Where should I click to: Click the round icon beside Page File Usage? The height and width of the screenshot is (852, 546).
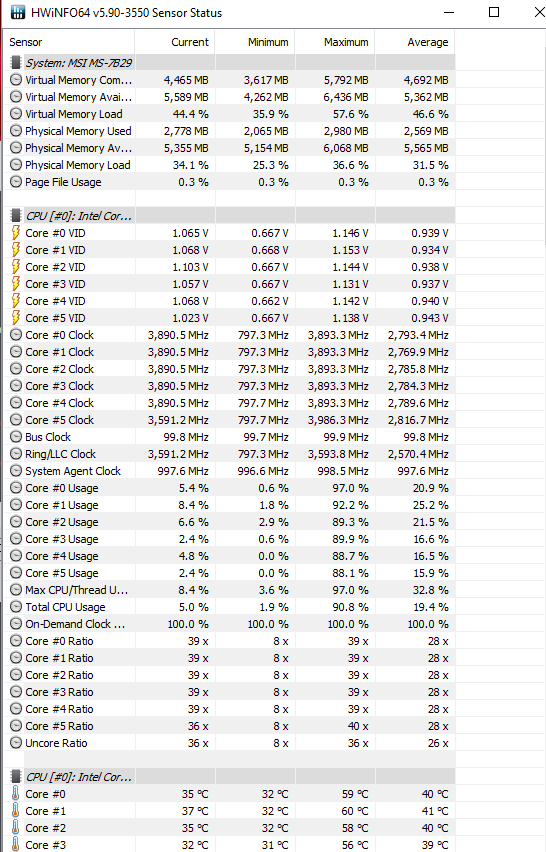pos(16,182)
